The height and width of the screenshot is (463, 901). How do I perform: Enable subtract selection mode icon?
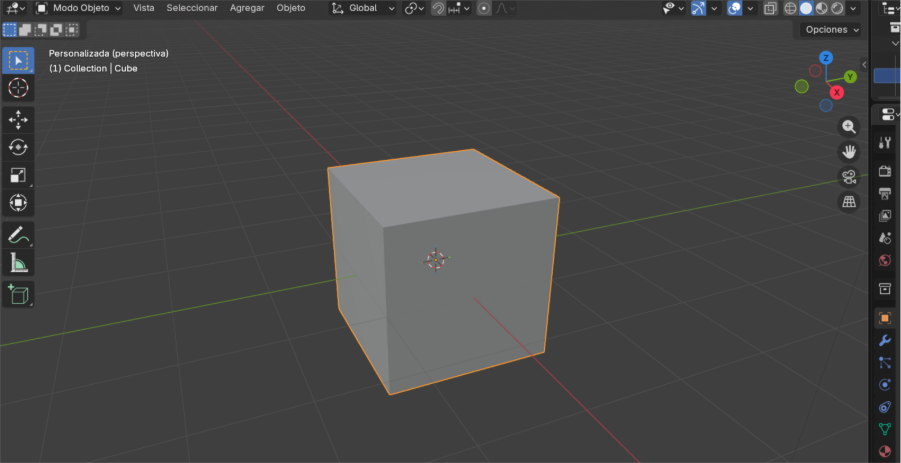tap(41, 29)
